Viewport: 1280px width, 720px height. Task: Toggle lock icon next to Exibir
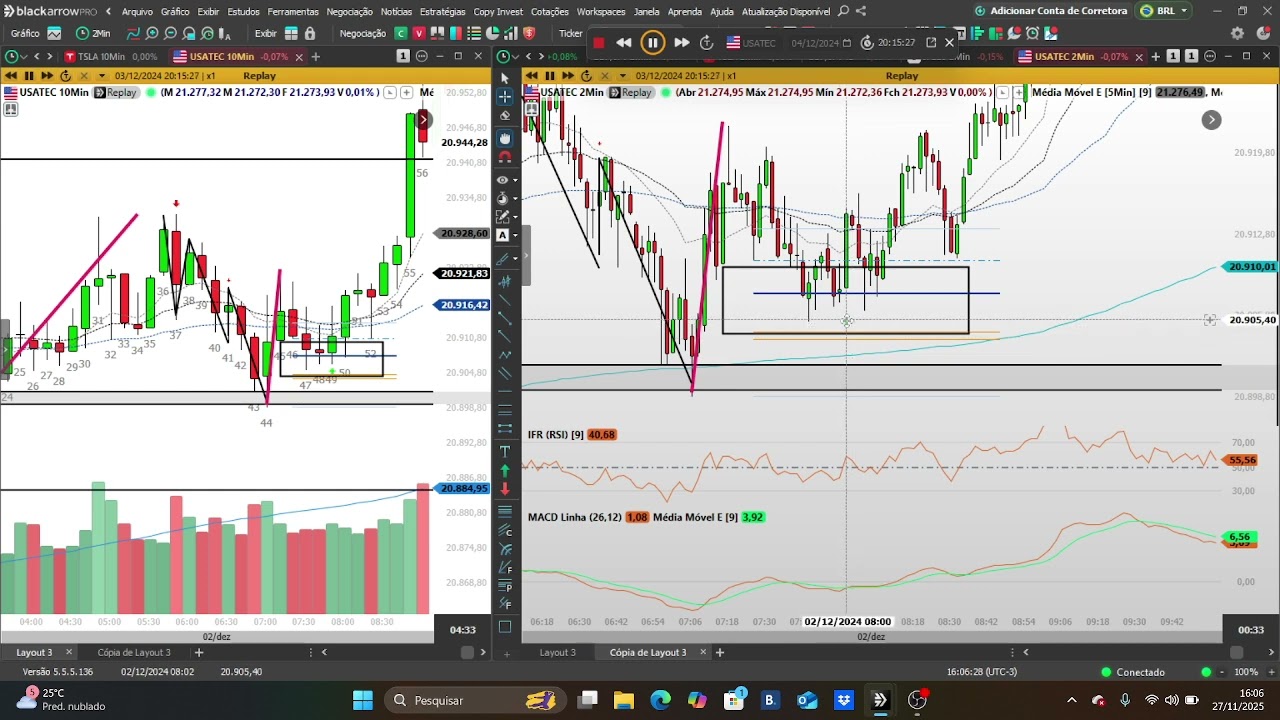(x=310, y=33)
